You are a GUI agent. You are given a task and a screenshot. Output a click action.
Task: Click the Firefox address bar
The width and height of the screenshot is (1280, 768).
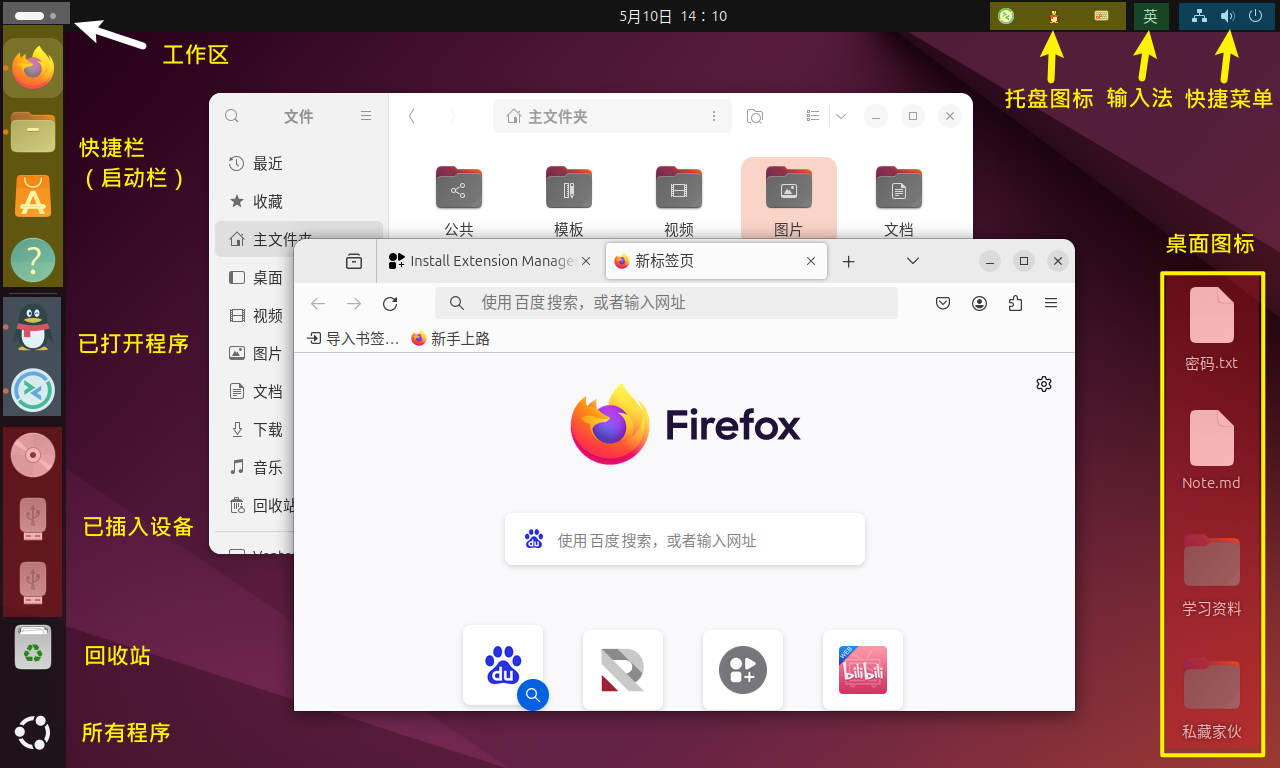[666, 303]
